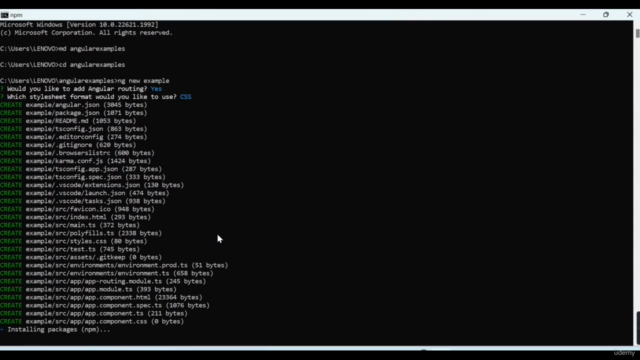Click 'Would you like to add Angular routing?' prompt
The height and width of the screenshot is (360, 640).
[77, 89]
